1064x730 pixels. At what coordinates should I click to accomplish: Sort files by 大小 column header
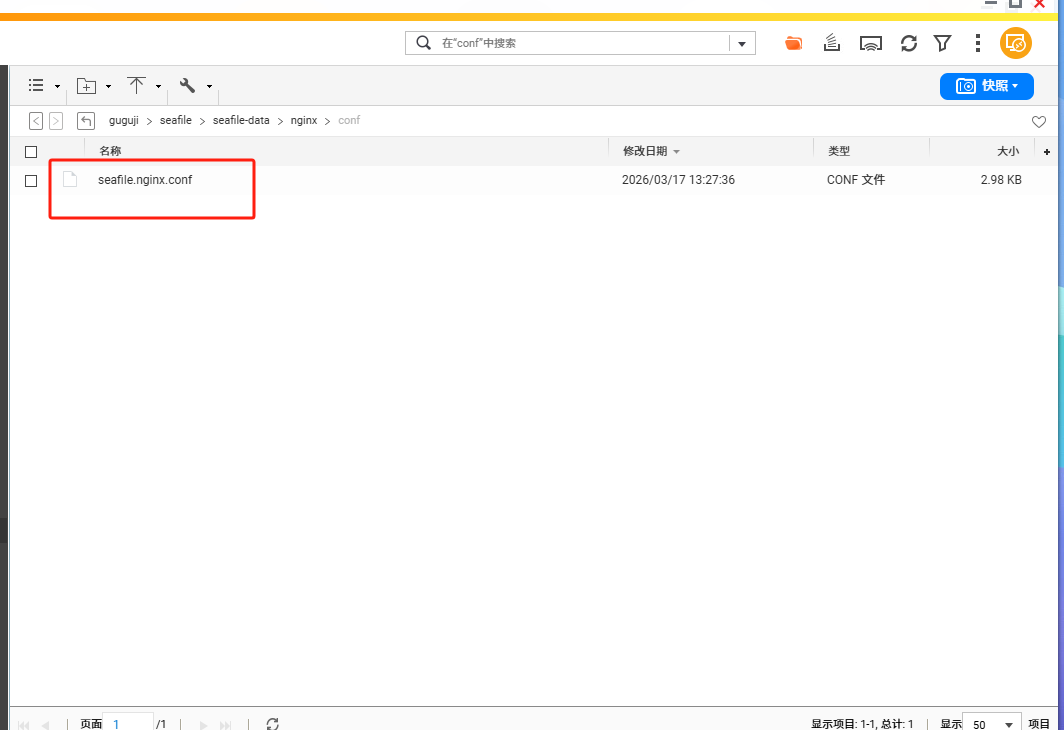click(x=1007, y=151)
